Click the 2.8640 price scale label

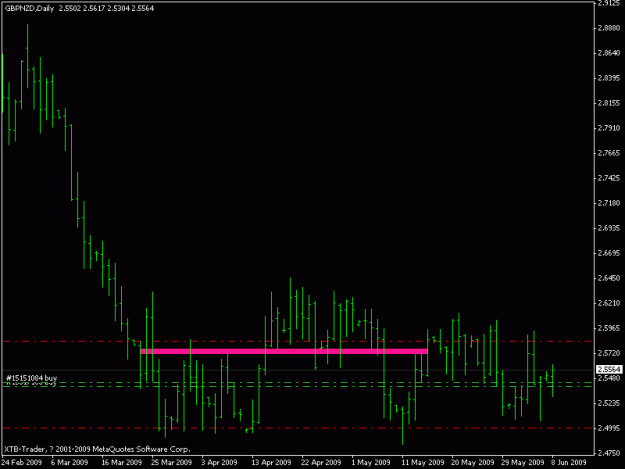pos(609,53)
